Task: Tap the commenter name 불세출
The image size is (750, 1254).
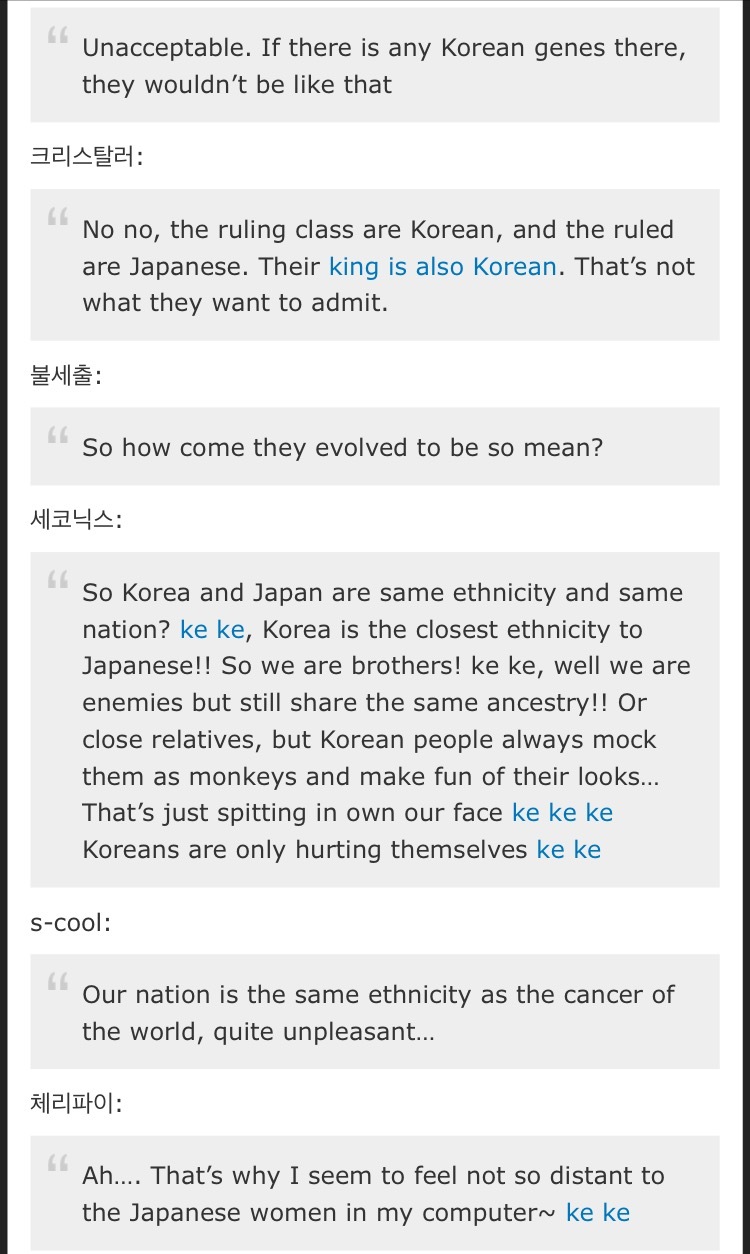Action: point(66,374)
